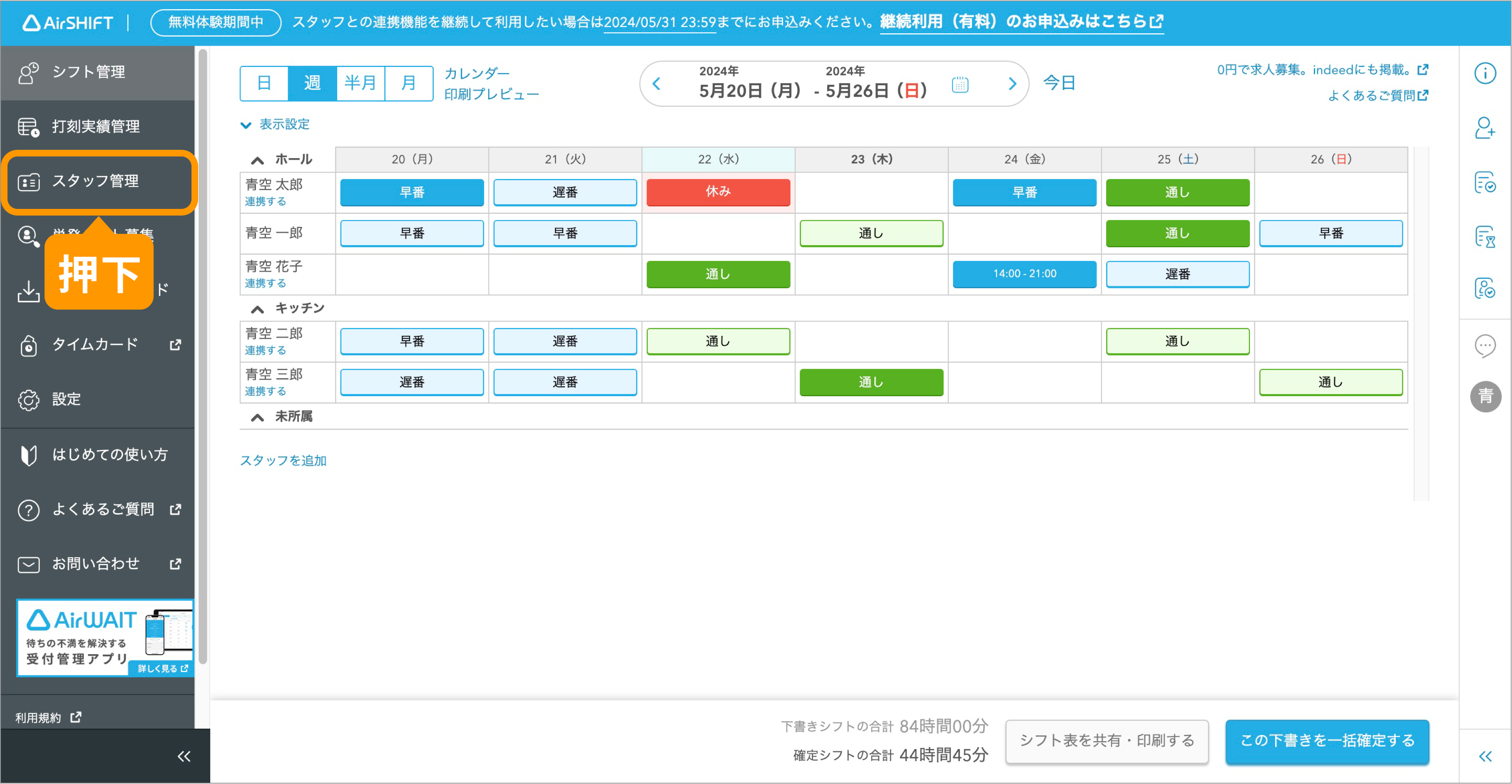The height and width of the screenshot is (784, 1512).
Task: Click 青空 一郎 staff name
Action: 274,233
